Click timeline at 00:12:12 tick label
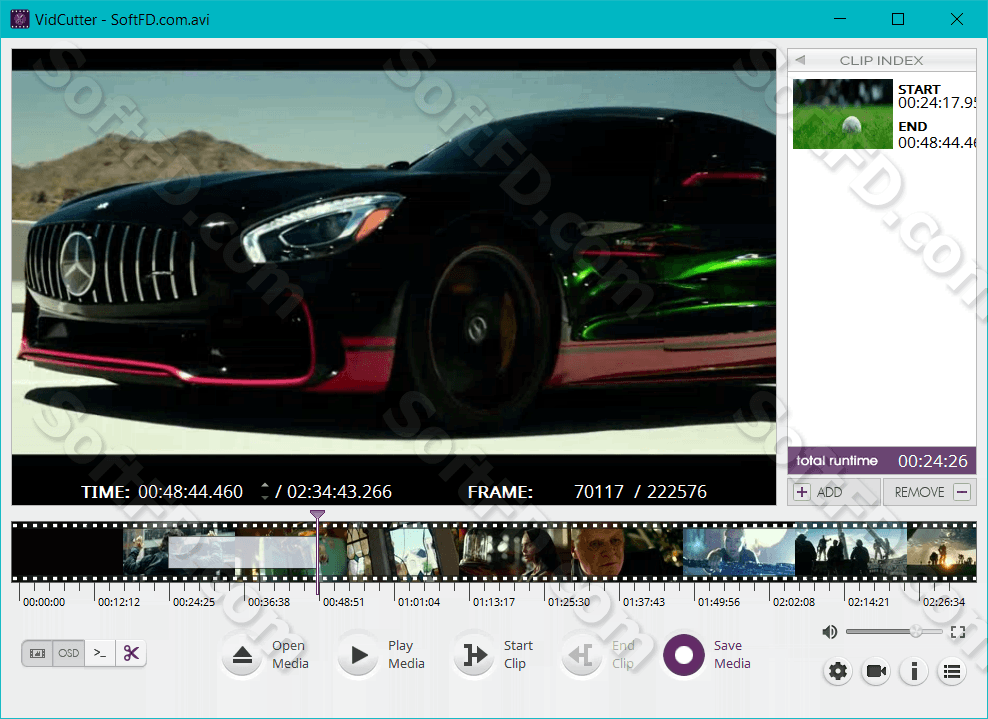This screenshot has height=719, width=988. 118,602
